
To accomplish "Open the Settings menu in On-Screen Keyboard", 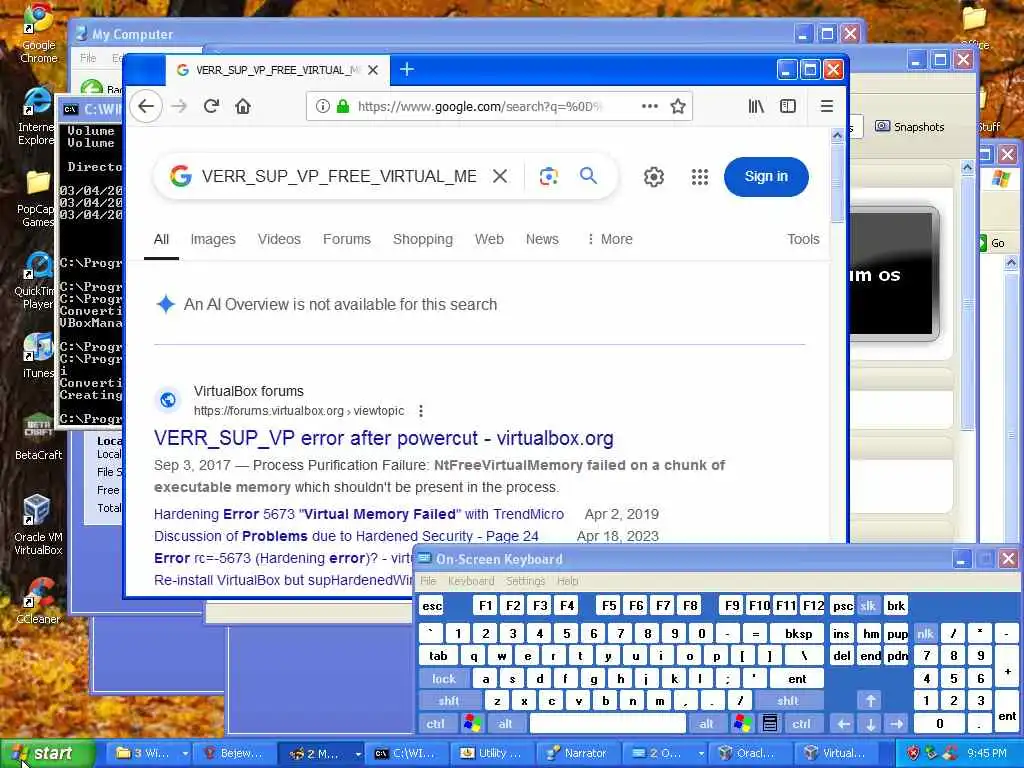I will tap(525, 581).
